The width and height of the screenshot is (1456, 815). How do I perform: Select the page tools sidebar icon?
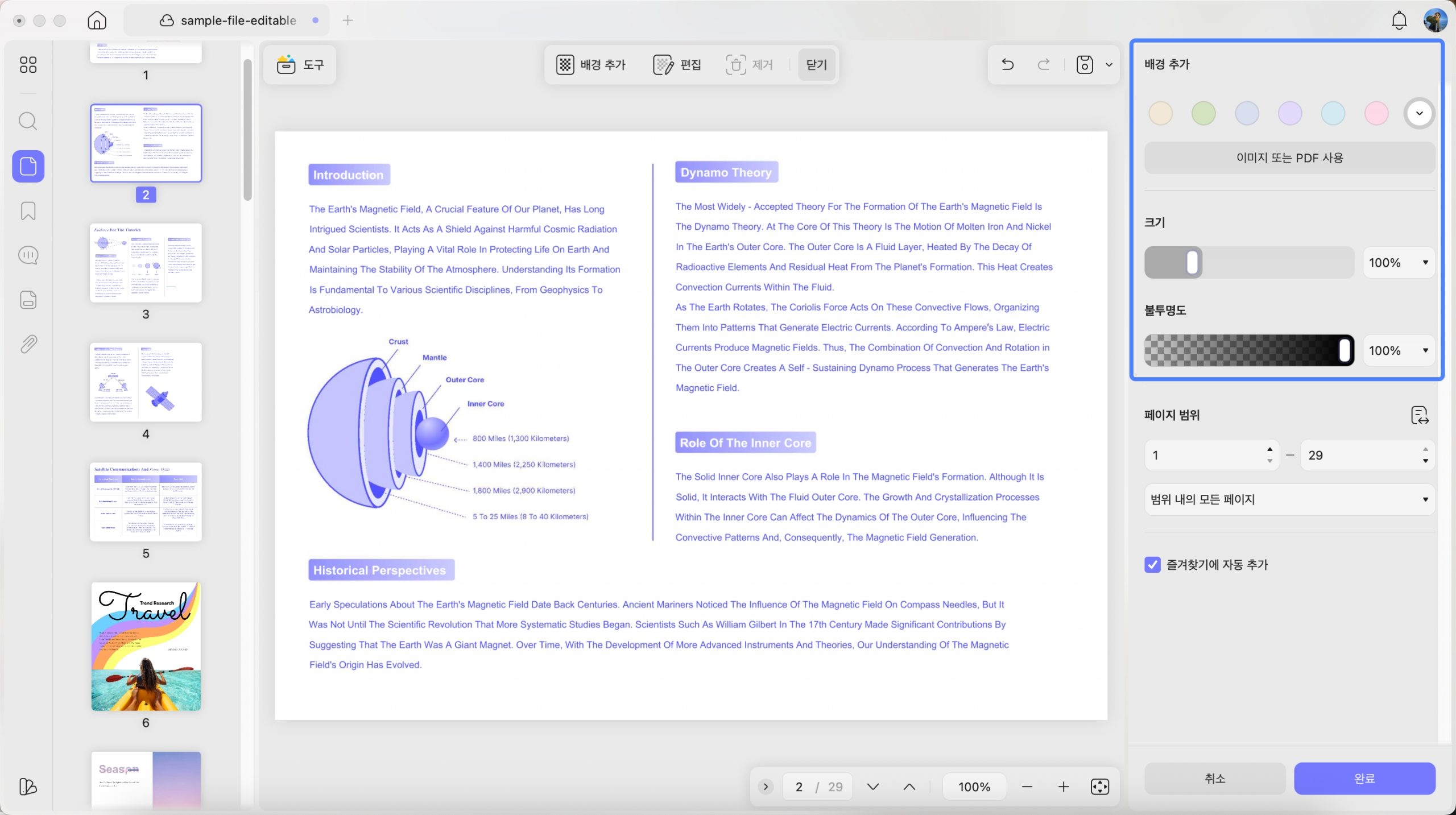pyautogui.click(x=28, y=166)
